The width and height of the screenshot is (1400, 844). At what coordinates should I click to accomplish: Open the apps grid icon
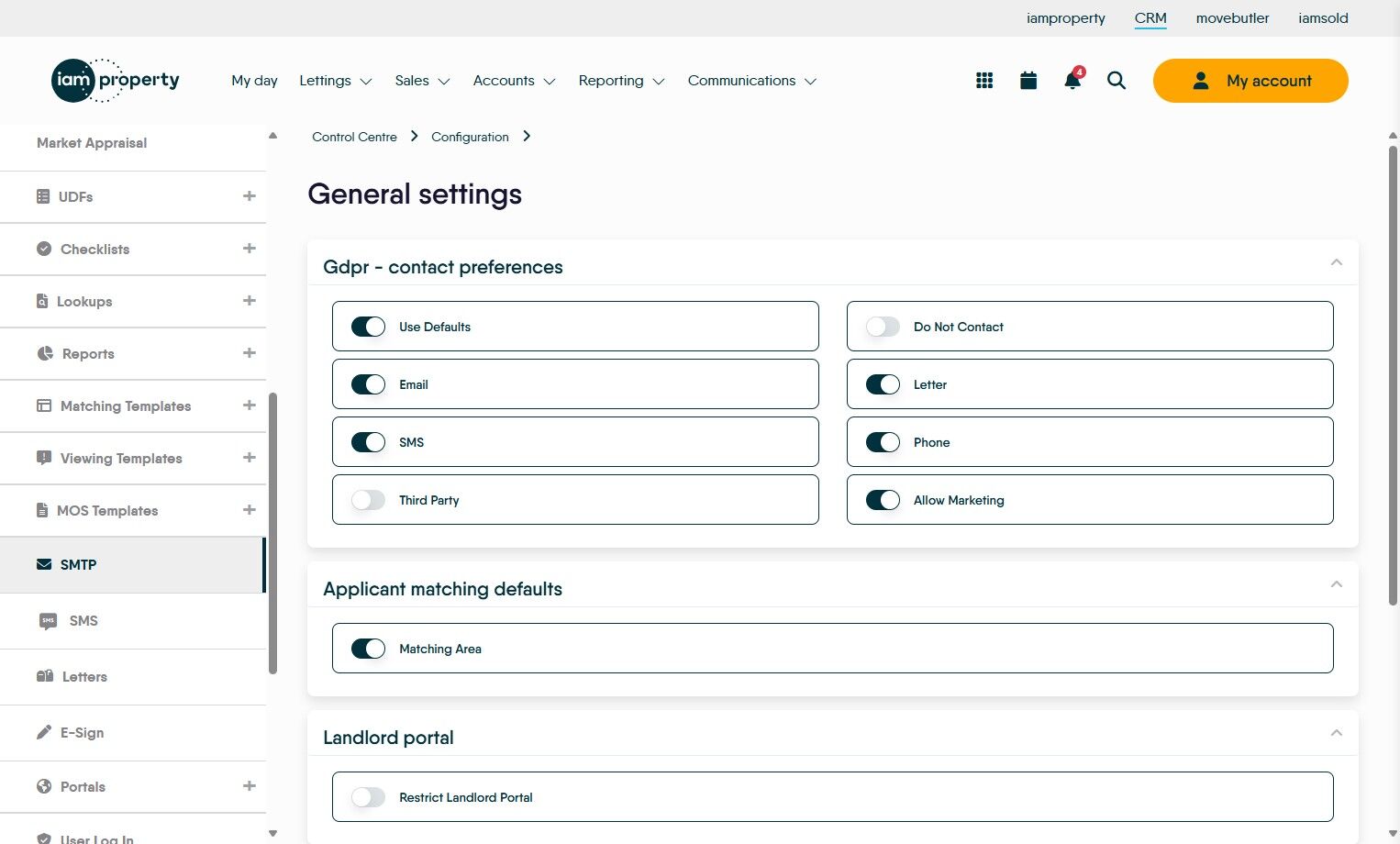click(x=984, y=81)
